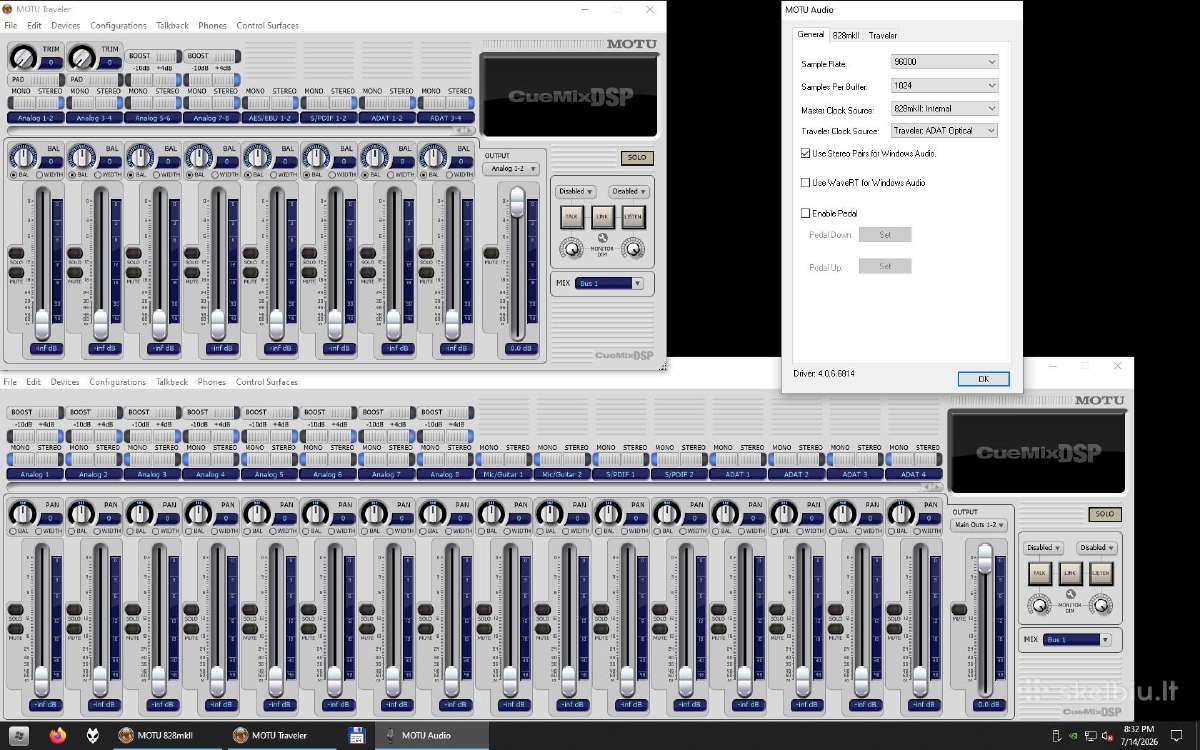The width and height of the screenshot is (1200, 750).
Task: Click the MOTU Audio taskbar button
Action: click(430, 735)
